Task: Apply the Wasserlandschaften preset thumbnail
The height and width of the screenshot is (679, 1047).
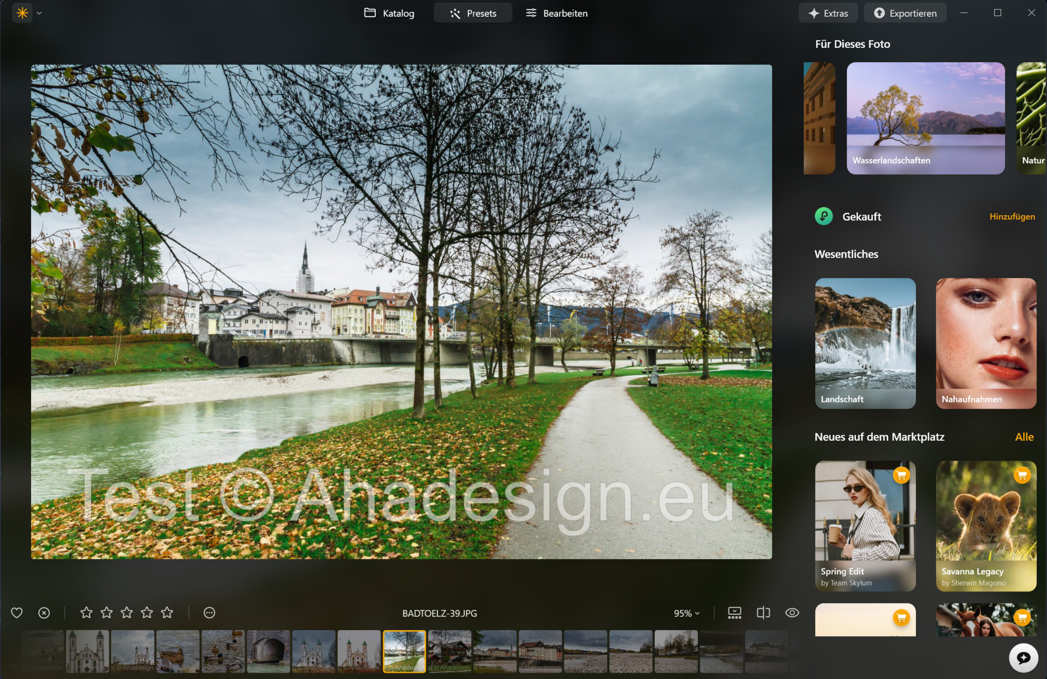Action: tap(925, 117)
